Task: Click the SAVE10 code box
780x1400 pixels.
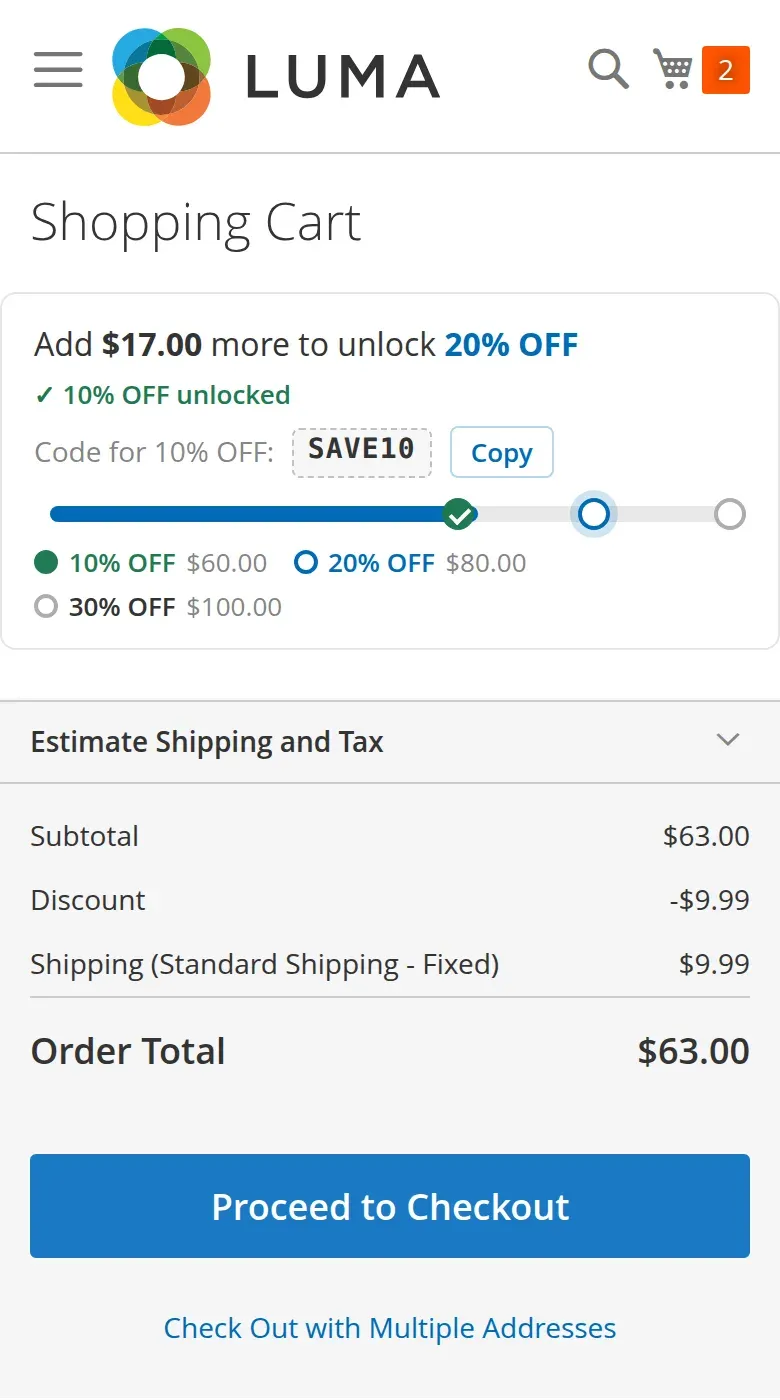Action: pyautogui.click(x=361, y=452)
